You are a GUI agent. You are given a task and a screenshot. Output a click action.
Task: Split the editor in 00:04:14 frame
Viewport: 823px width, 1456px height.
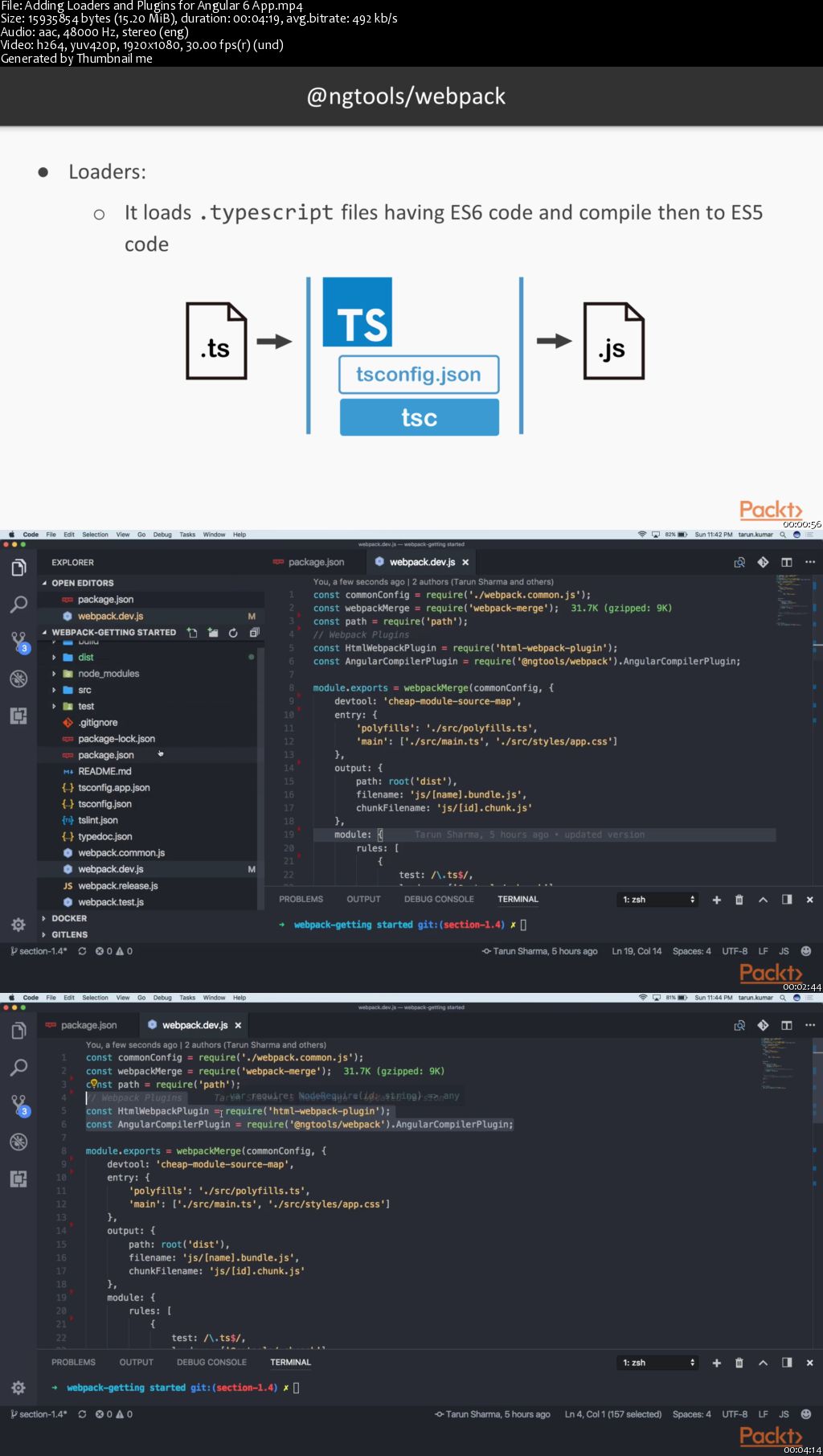click(787, 1025)
